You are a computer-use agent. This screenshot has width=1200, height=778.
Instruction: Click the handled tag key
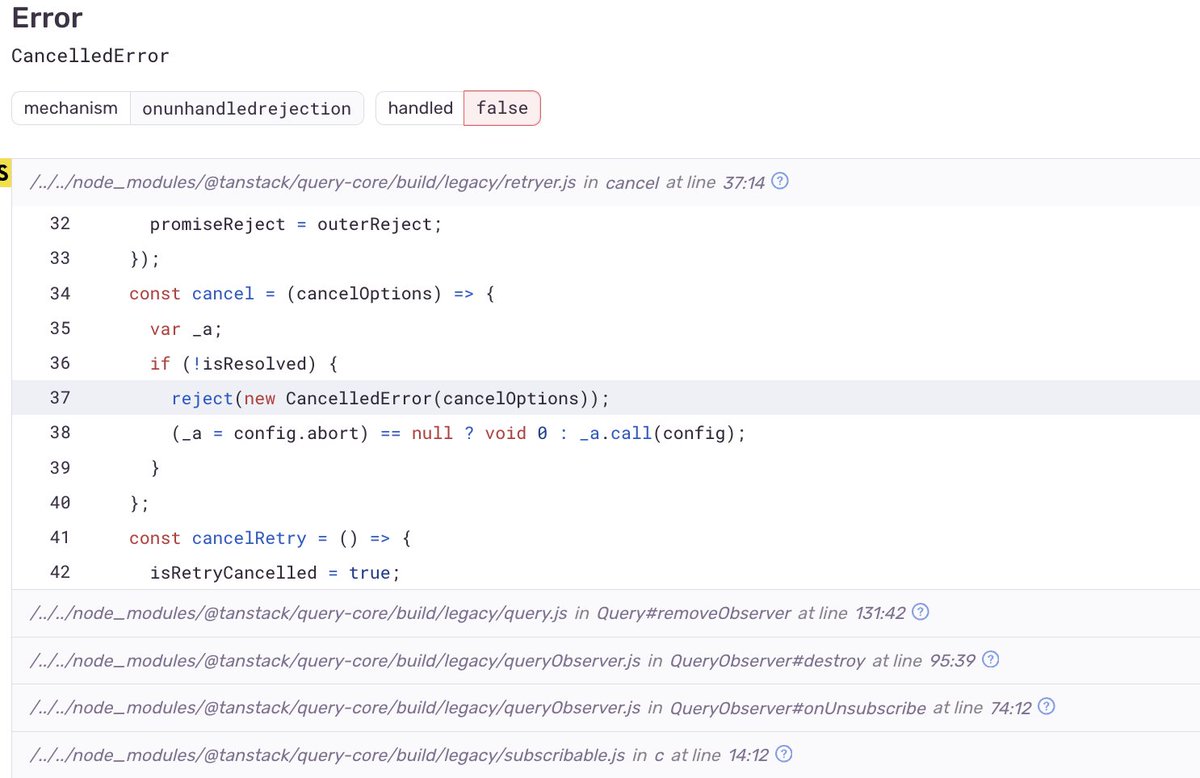pos(420,108)
